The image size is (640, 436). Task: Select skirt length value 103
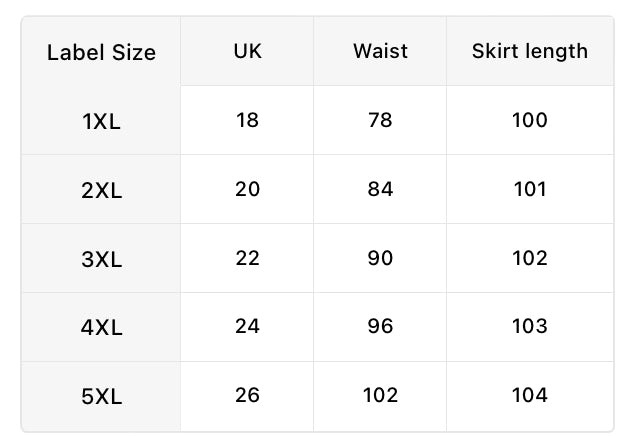tap(530, 326)
